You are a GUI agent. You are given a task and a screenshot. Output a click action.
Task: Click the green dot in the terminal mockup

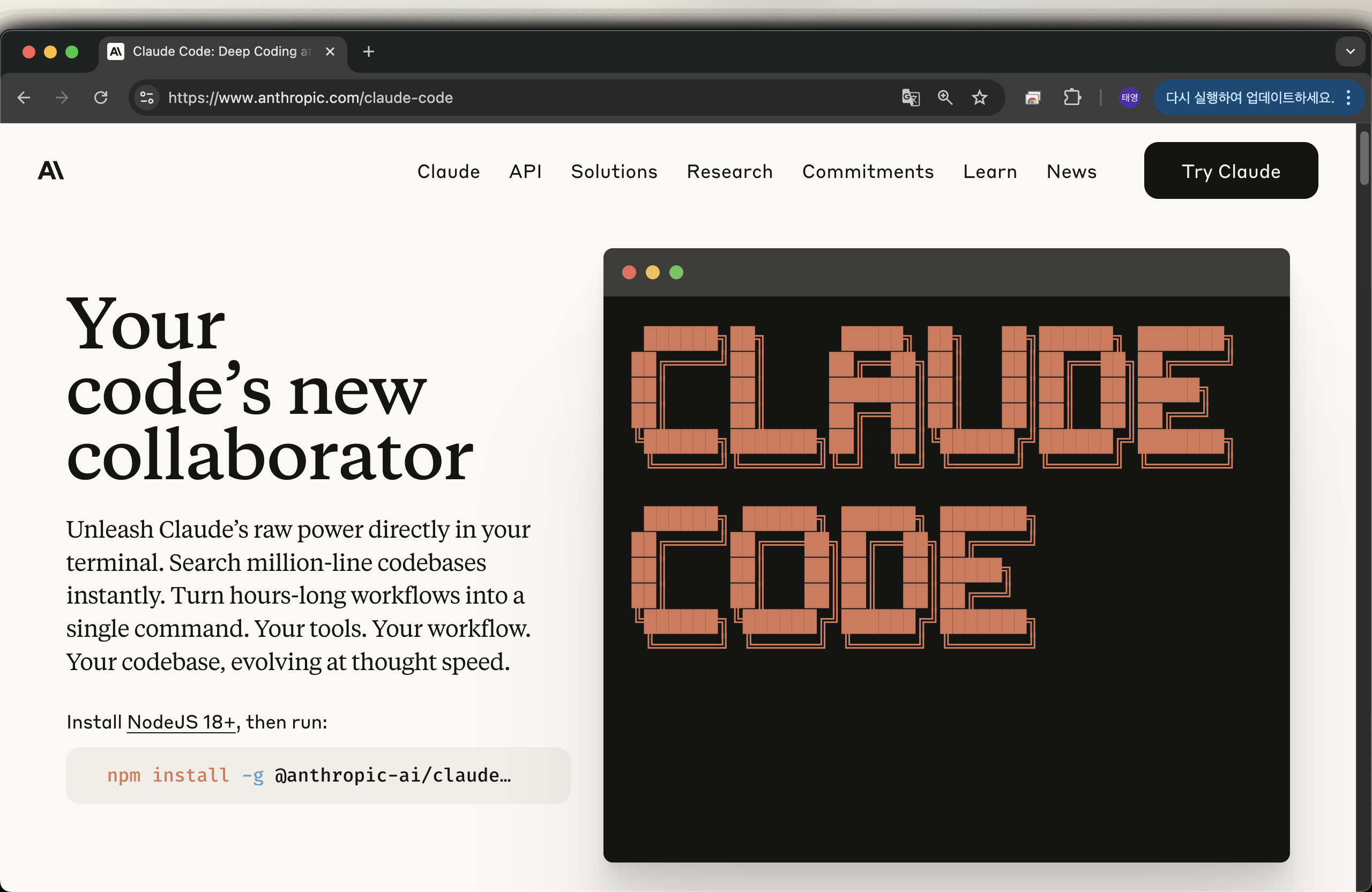(x=676, y=272)
